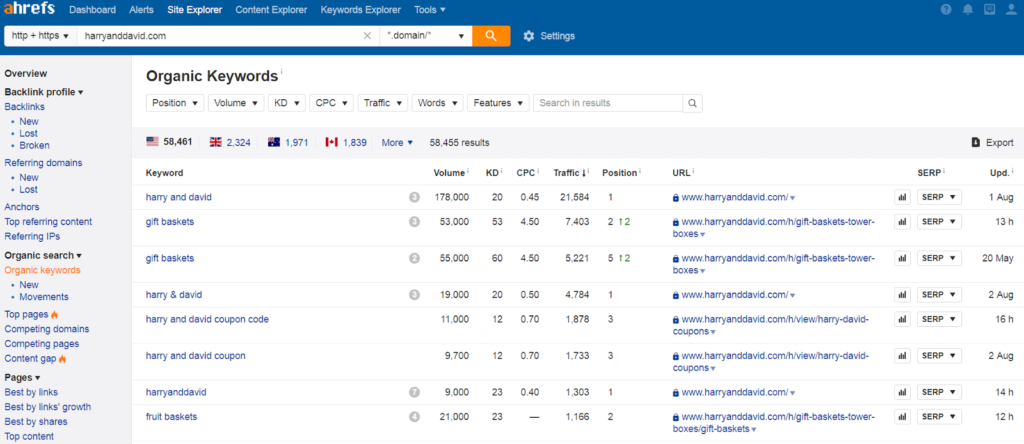Select the Canada flag 1,839
The height and width of the screenshot is (444, 1024).
[x=346, y=142]
